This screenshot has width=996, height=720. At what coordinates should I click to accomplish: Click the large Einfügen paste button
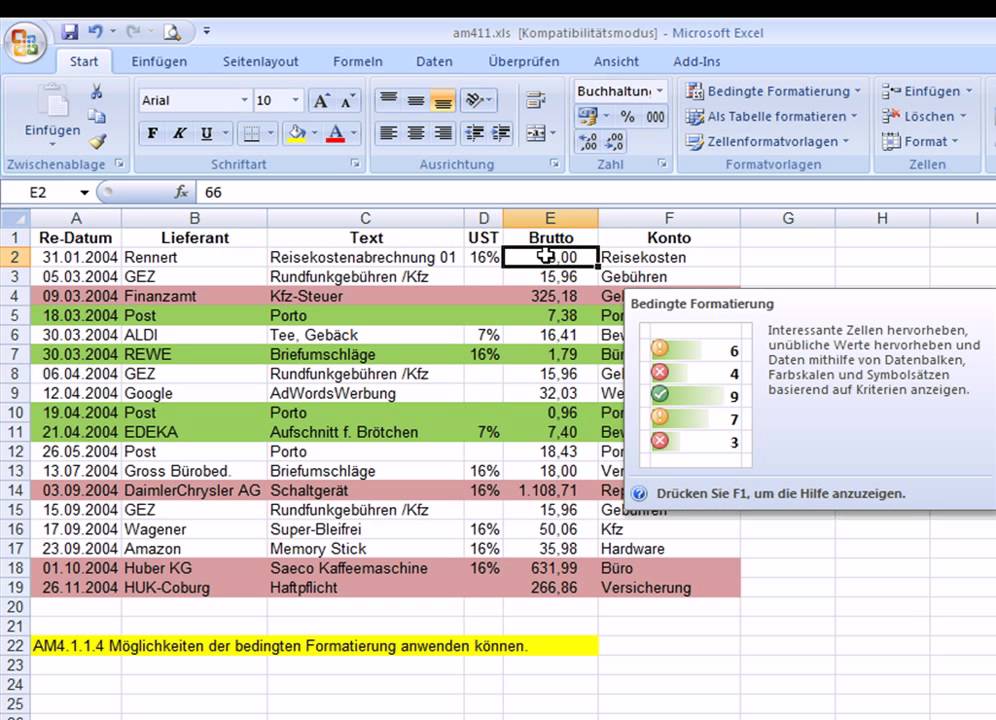point(52,118)
